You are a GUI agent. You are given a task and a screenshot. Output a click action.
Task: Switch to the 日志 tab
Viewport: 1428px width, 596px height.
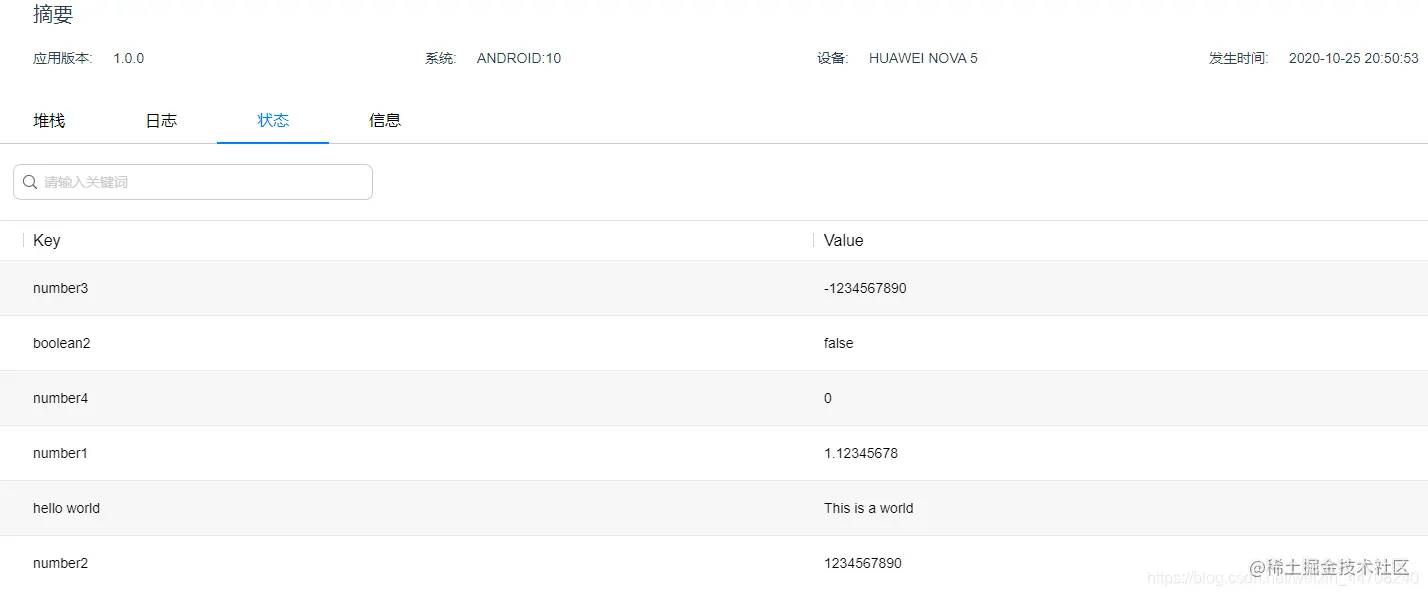(161, 121)
